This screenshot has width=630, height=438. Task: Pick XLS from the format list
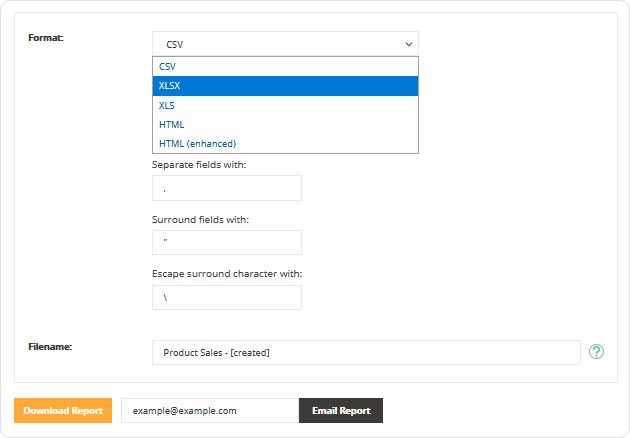284,105
